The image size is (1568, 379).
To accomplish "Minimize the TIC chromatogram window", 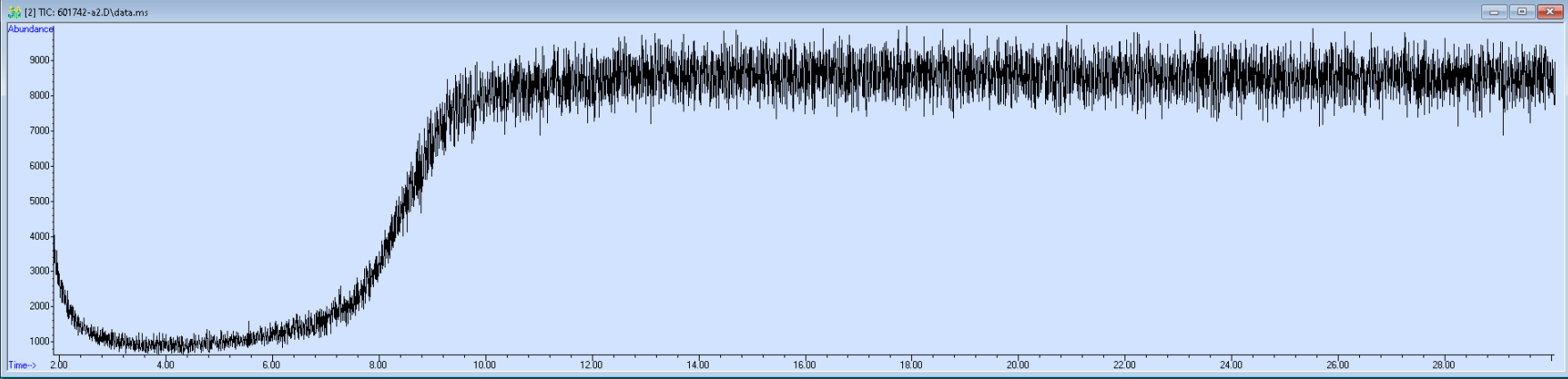I will click(1494, 12).
